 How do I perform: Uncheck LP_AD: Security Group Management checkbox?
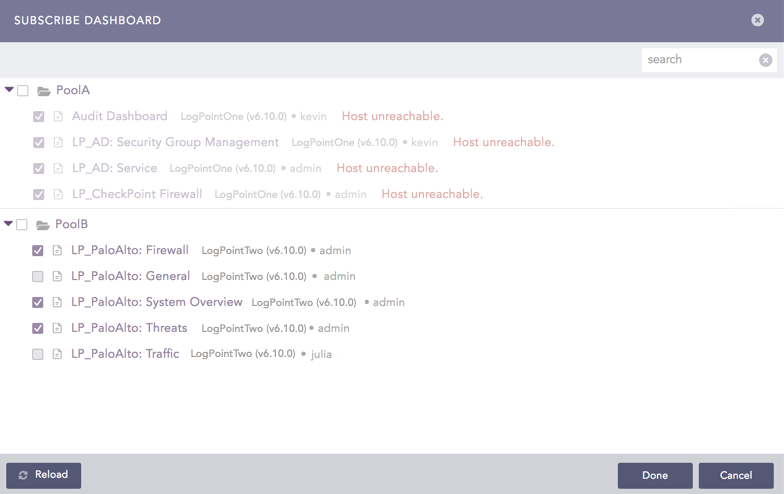(38, 142)
